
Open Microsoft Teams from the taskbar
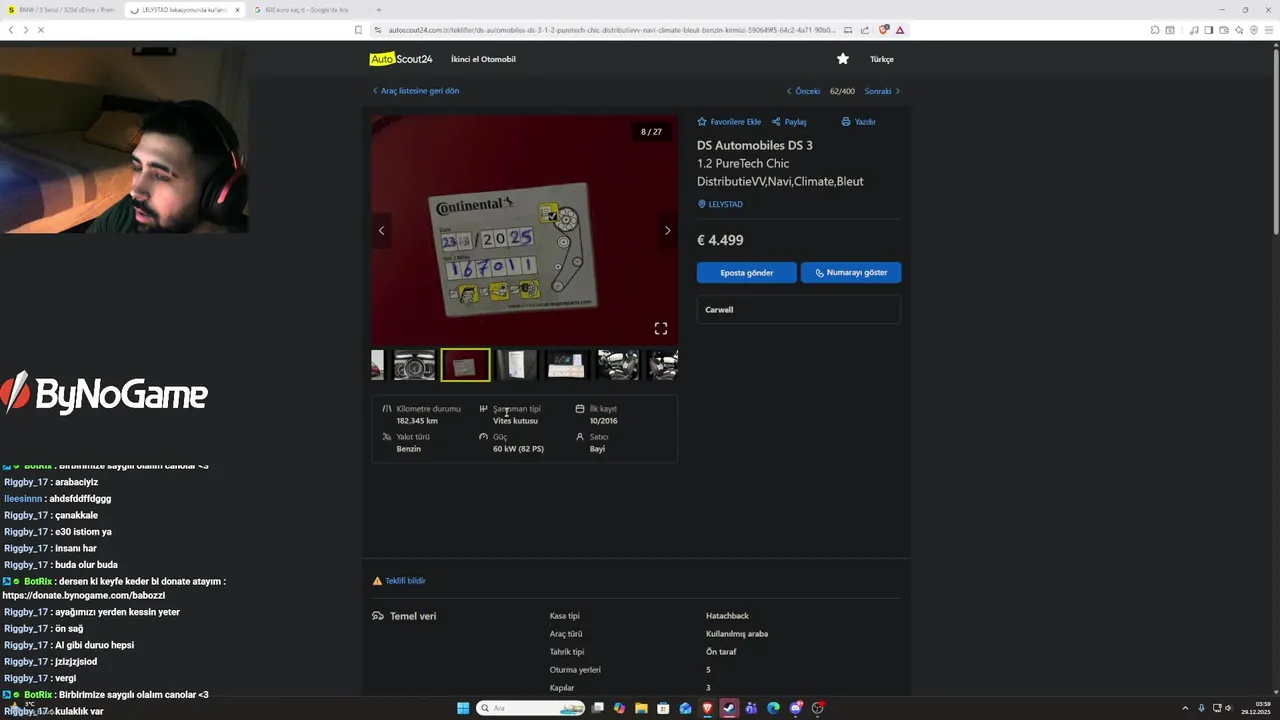[x=751, y=708]
